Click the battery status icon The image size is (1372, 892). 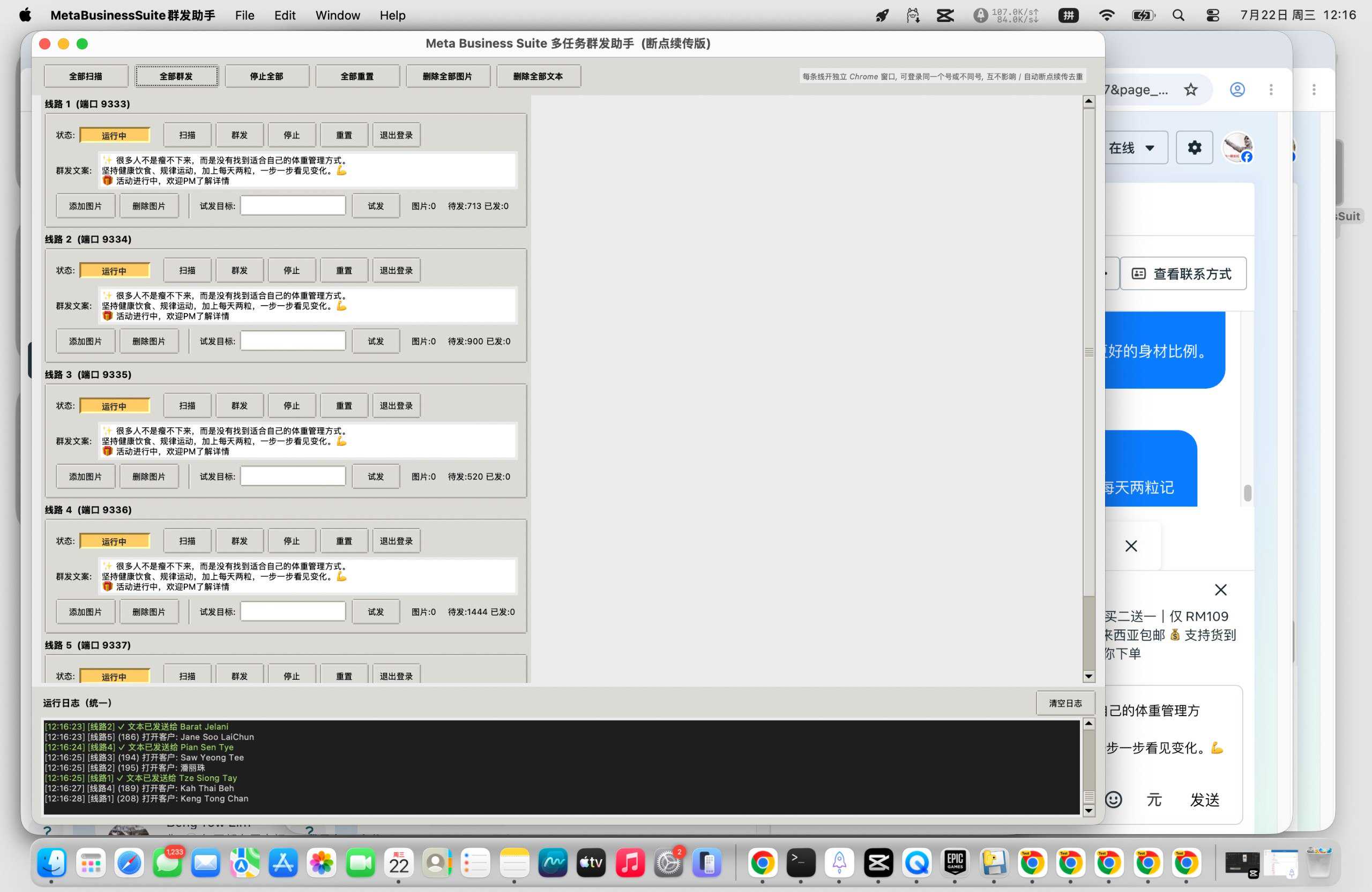pos(1143,15)
